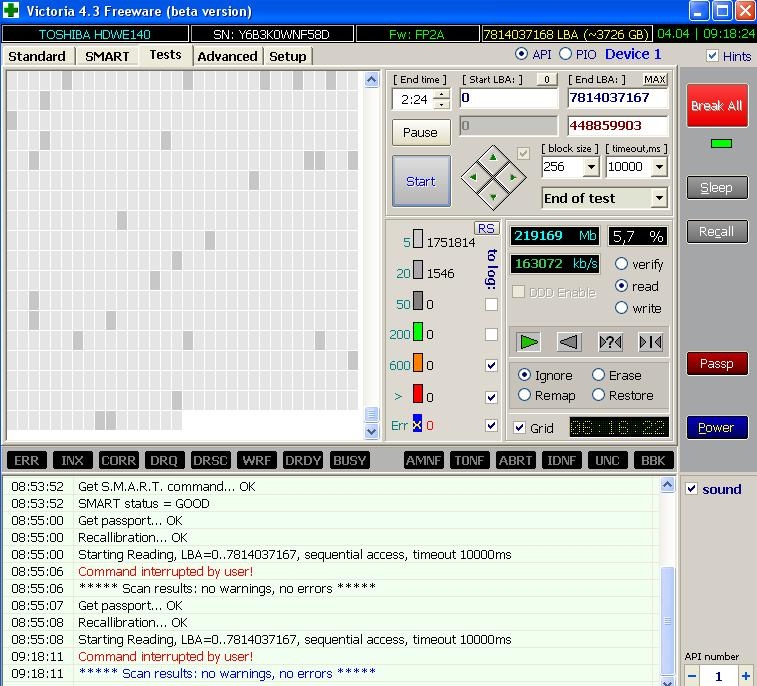The height and width of the screenshot is (686, 757).
Task: Click the reverse scan arrow icon
Action: tap(569, 342)
